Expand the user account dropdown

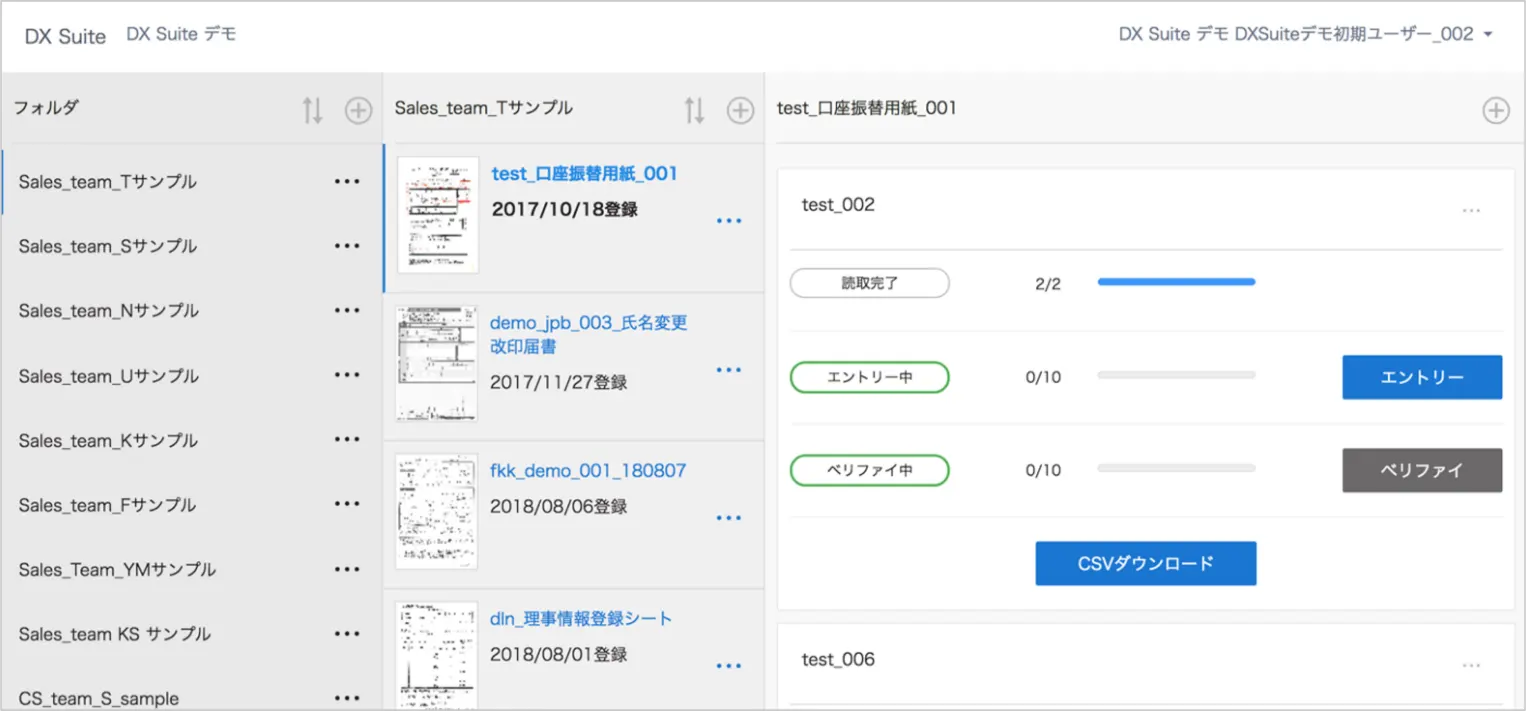click(x=1488, y=35)
